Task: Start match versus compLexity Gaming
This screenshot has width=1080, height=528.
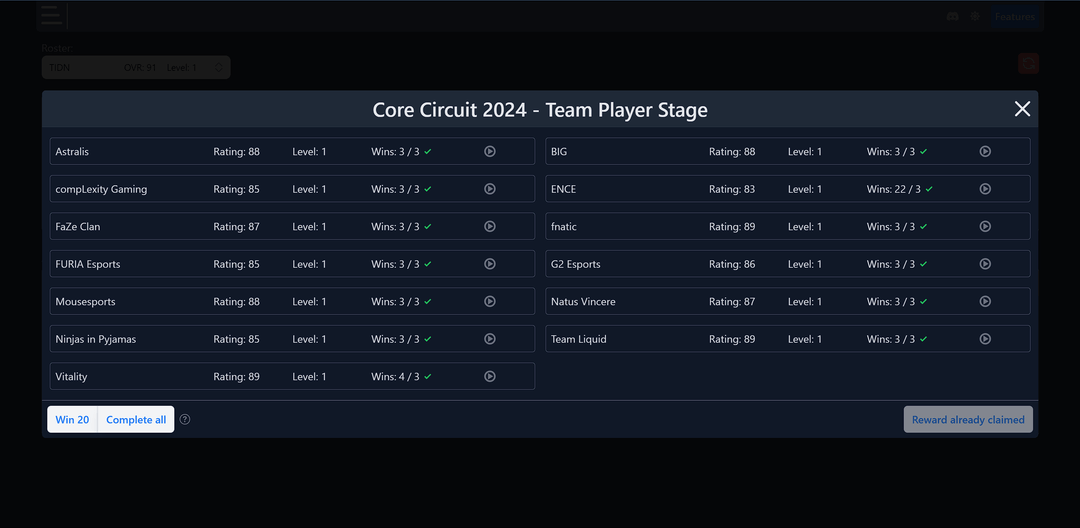Action: [x=490, y=189]
